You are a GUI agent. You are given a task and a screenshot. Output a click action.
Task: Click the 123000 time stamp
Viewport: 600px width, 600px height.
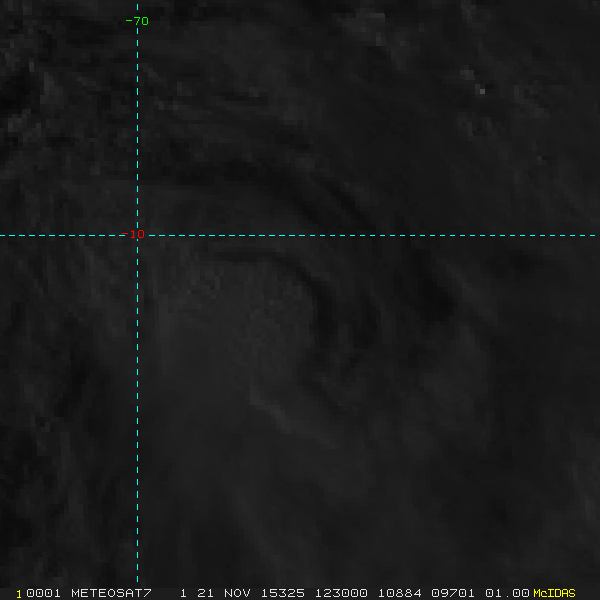click(341, 593)
